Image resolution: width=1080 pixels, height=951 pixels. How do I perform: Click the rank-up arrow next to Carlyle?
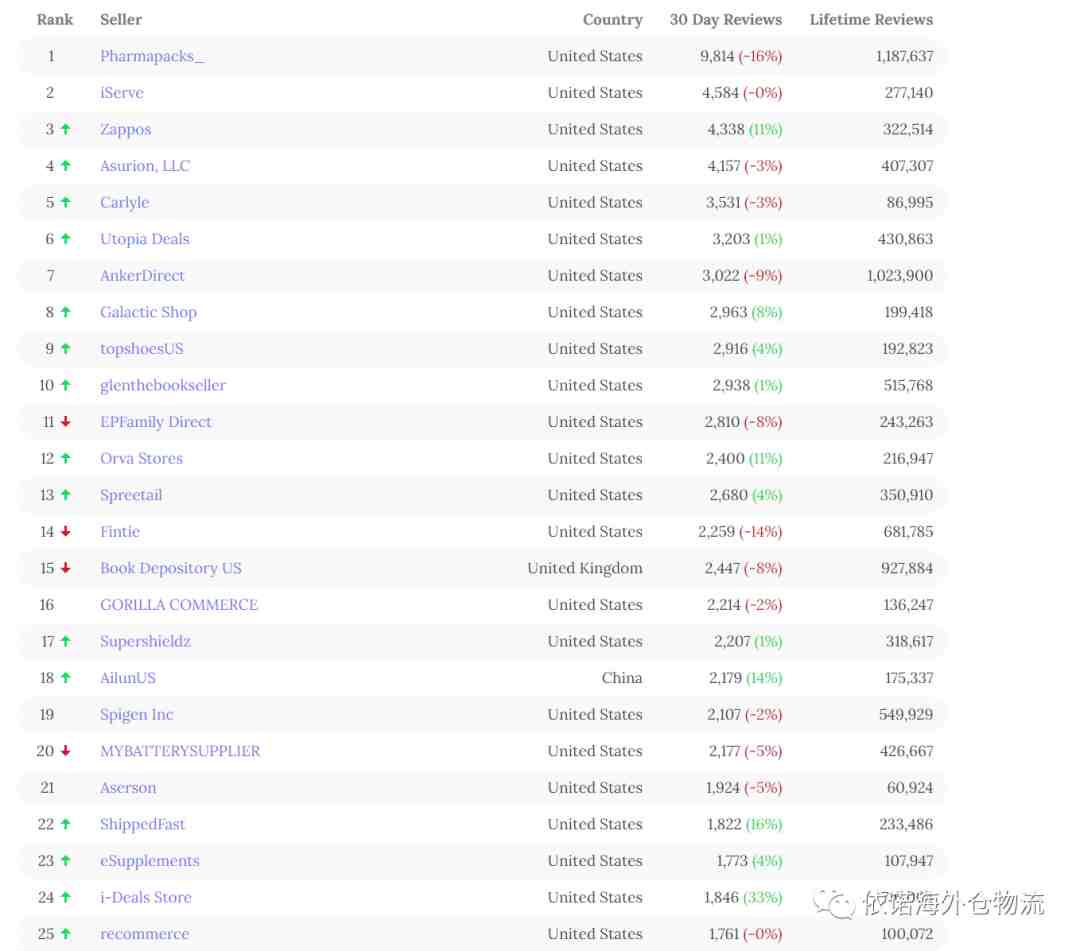point(65,202)
